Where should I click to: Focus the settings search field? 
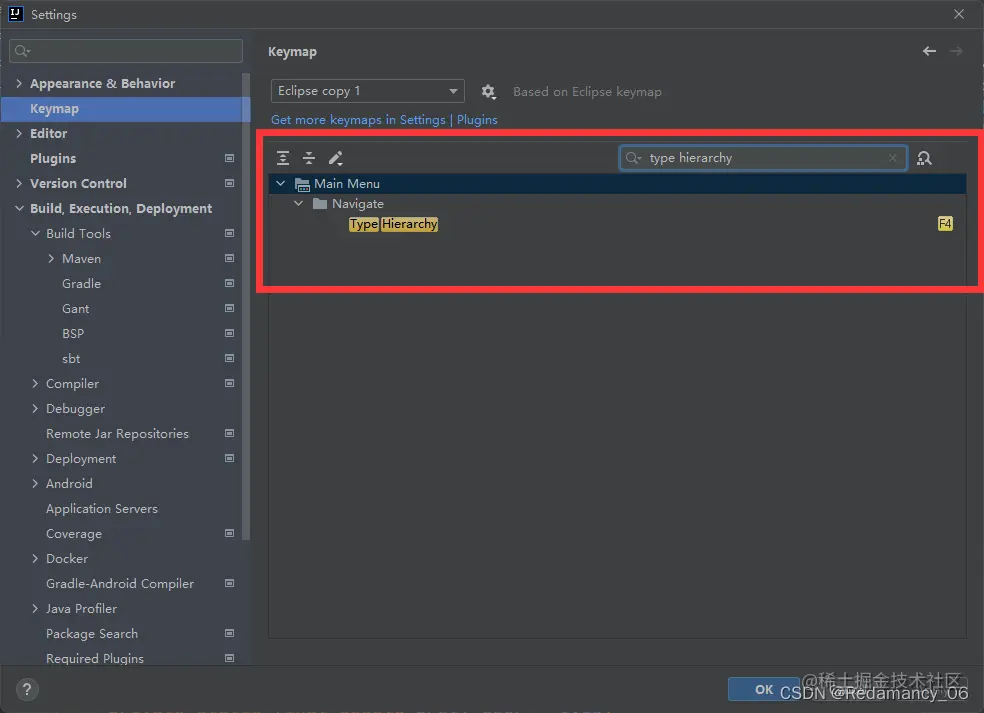point(126,51)
